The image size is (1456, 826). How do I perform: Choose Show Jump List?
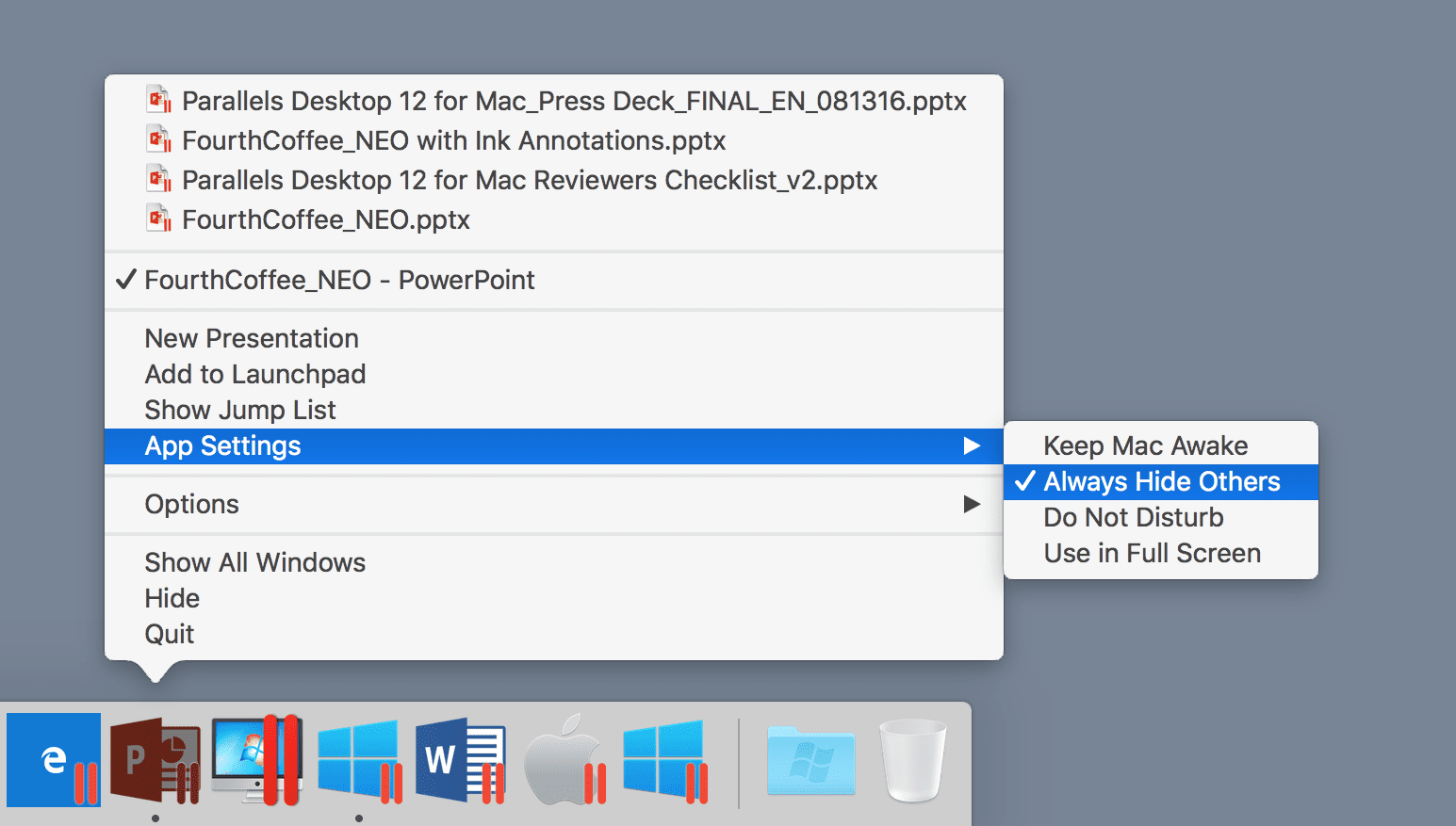coord(554,410)
